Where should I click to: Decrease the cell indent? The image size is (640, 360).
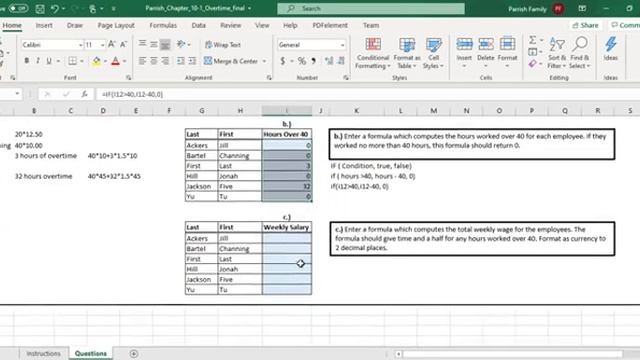[x=180, y=61]
